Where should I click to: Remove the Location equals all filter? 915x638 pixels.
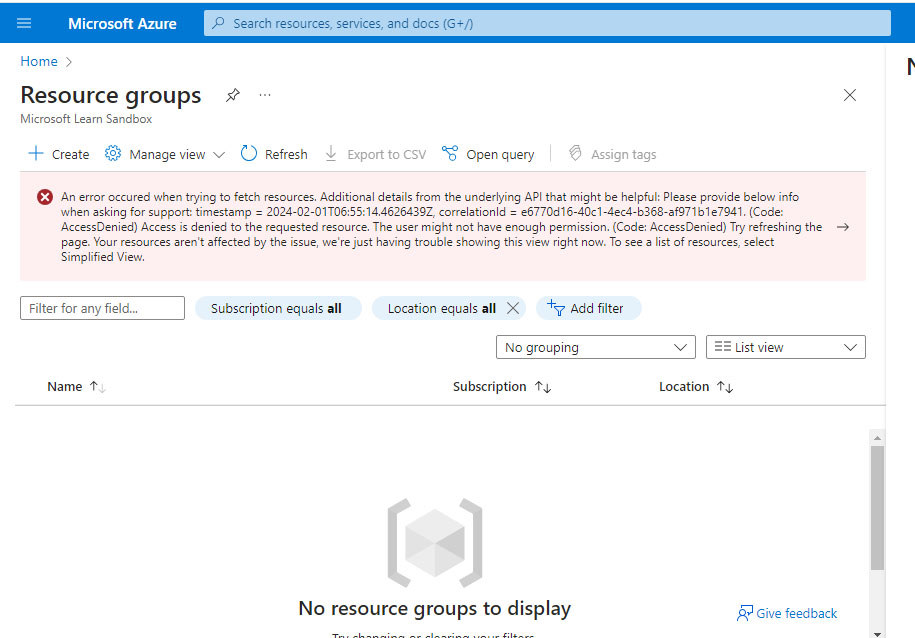pyautogui.click(x=513, y=308)
